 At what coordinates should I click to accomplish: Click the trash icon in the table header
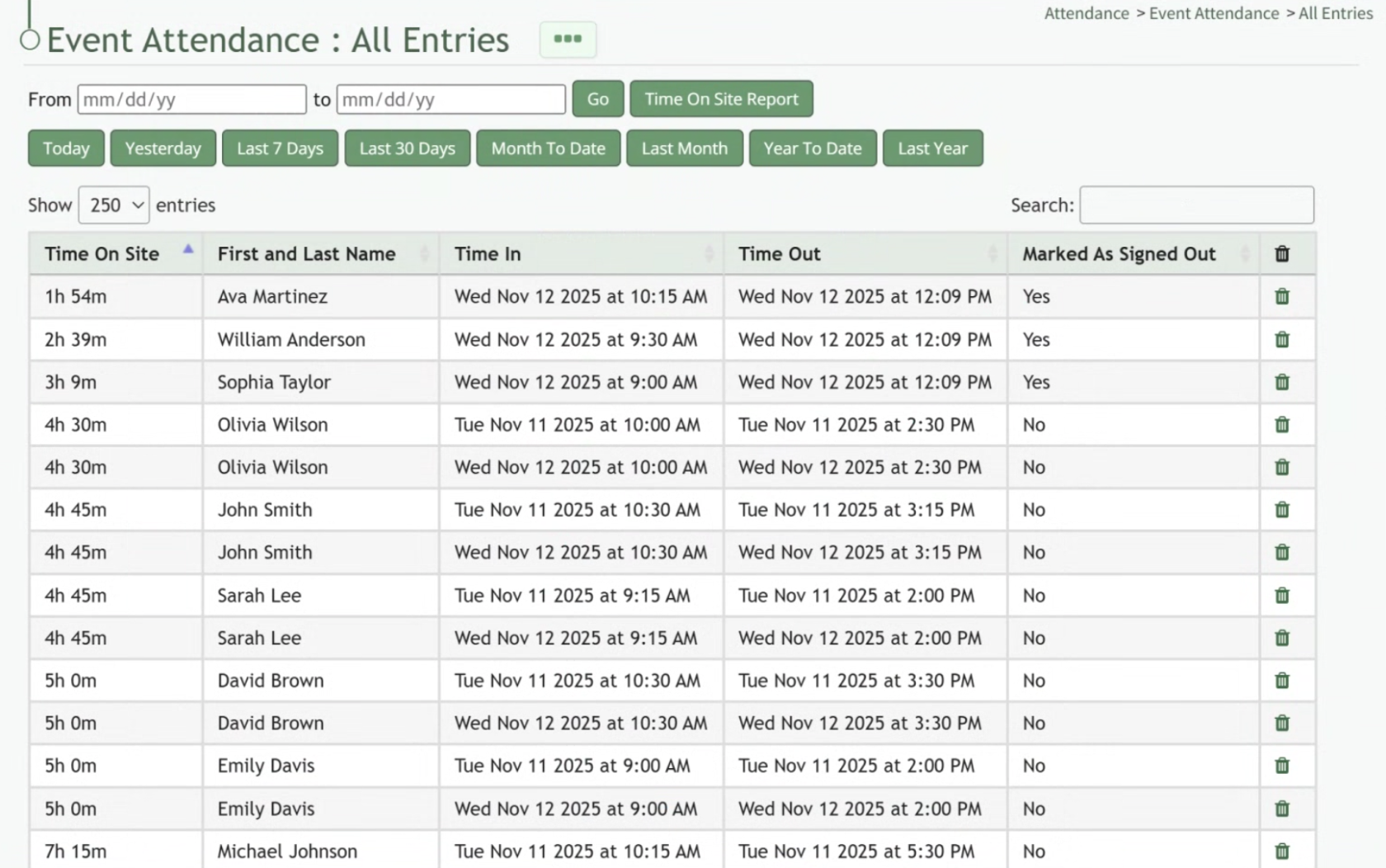point(1281,253)
